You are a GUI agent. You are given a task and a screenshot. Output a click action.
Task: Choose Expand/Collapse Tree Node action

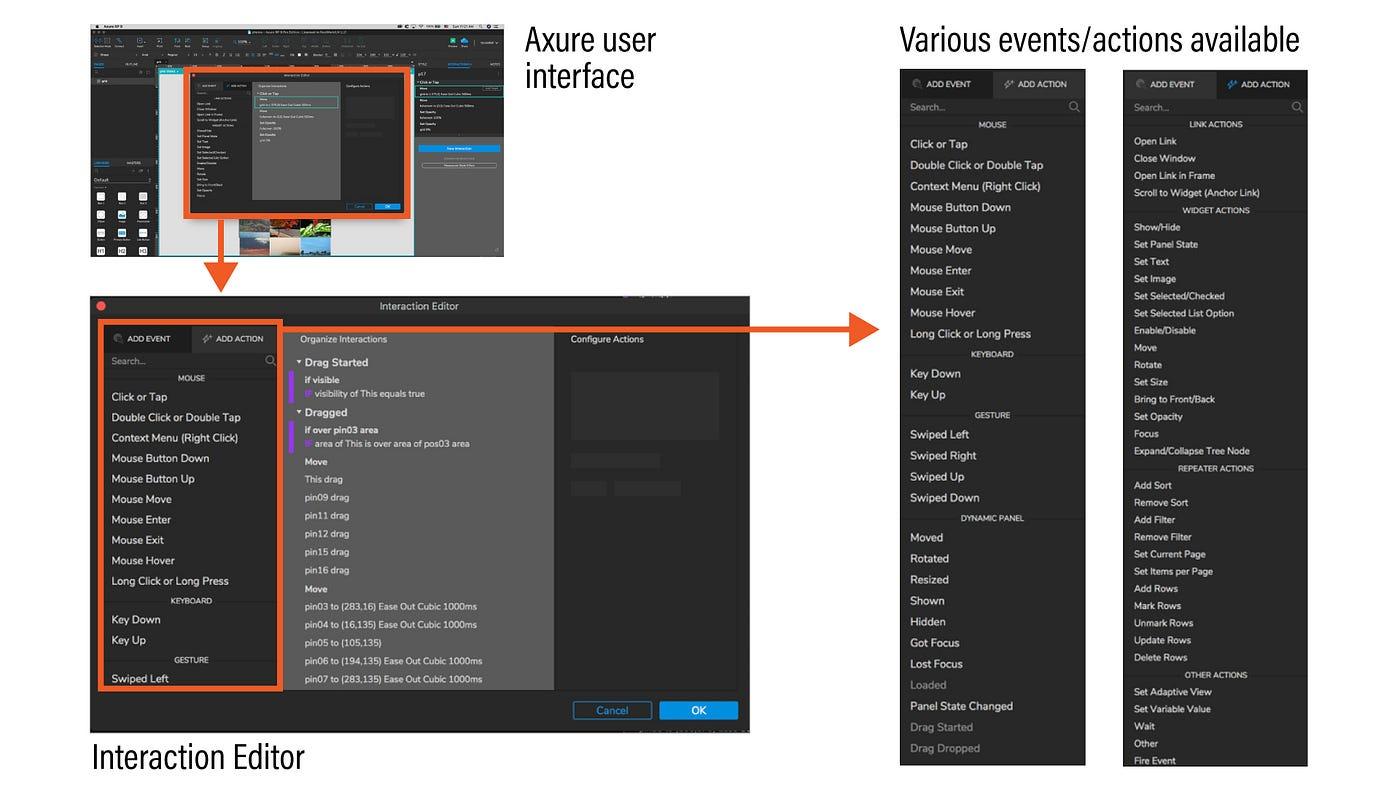[1191, 451]
